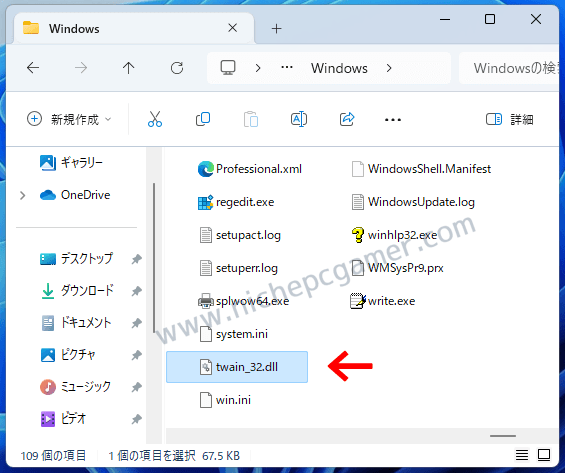This screenshot has width=565, height=473.
Task: Click the Copy icon in toolbar
Action: pos(203,119)
